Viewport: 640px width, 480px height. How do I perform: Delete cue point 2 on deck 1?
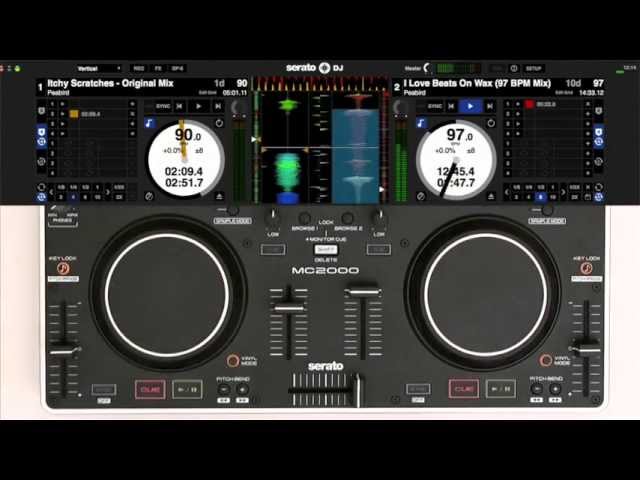click(x=132, y=114)
